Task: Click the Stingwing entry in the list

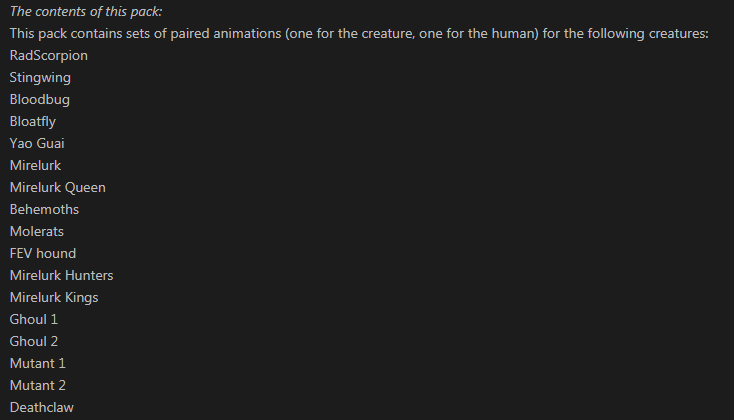Action: click(40, 78)
